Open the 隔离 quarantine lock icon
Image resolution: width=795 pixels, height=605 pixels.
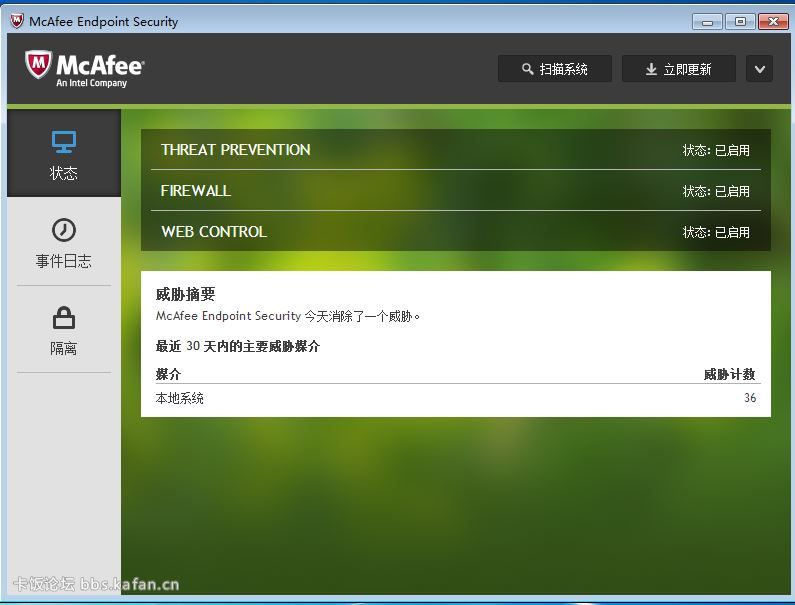(64, 318)
